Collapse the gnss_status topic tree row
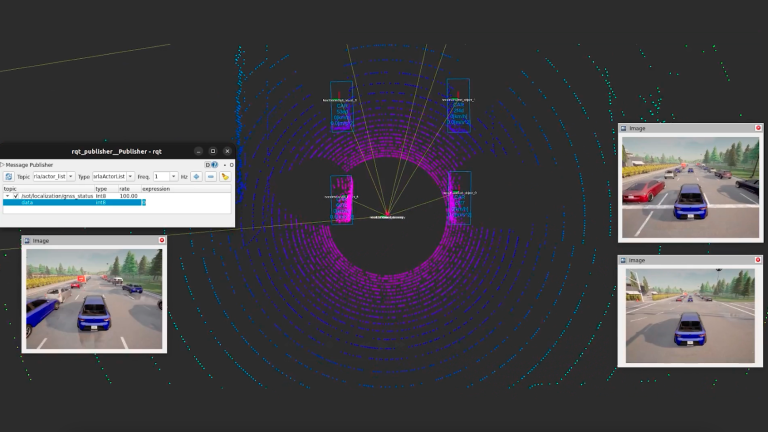The width and height of the screenshot is (768, 432). (7, 196)
